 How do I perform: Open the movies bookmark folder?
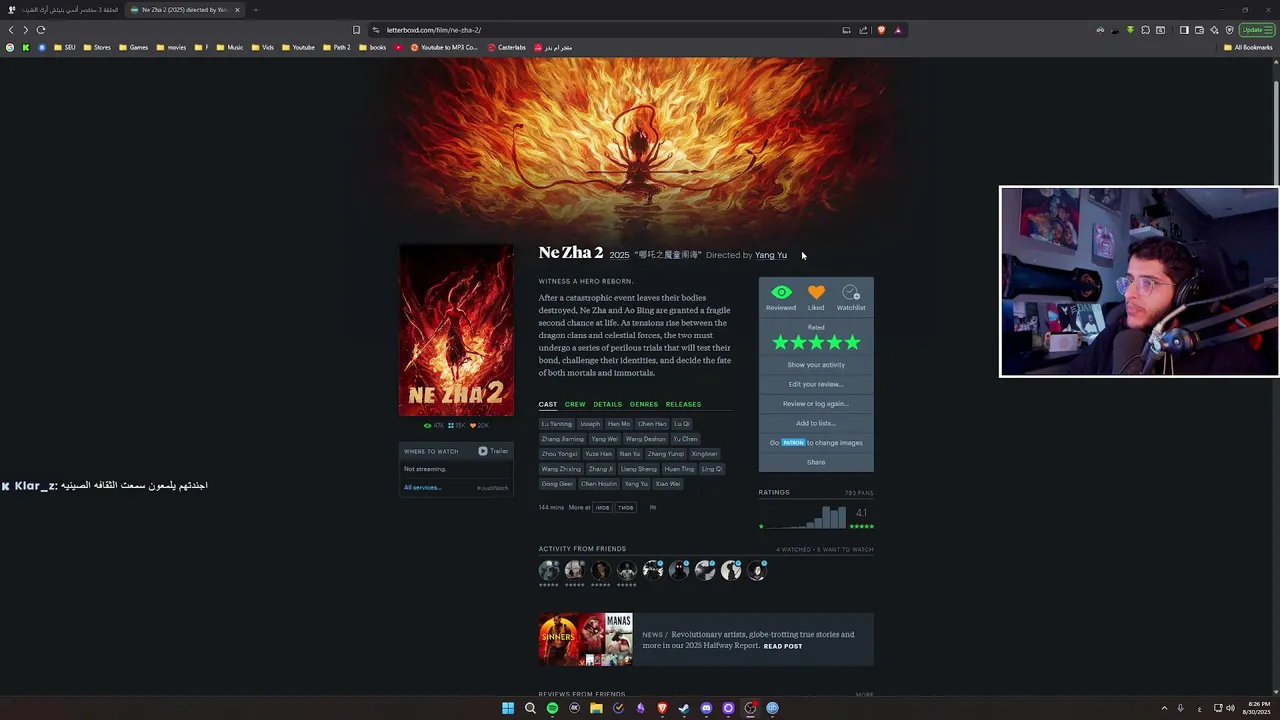tap(171, 48)
